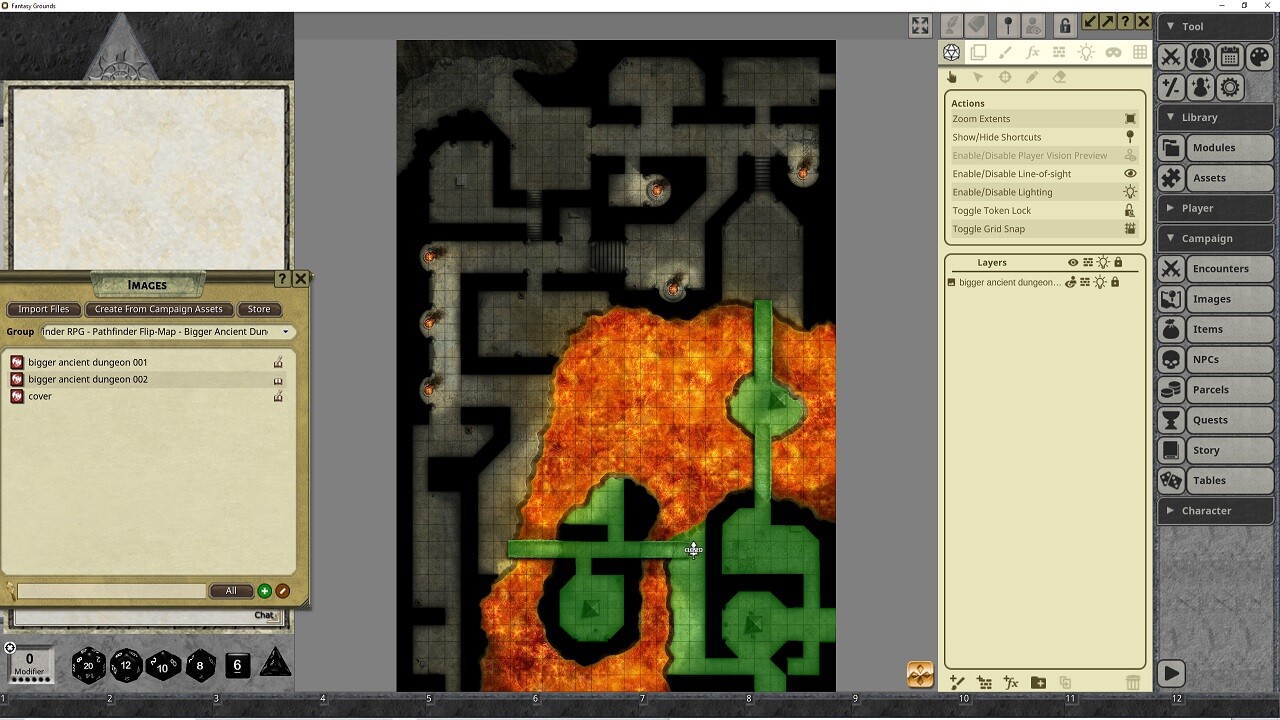Viewport: 1280px width, 720px height.
Task: Click the Import Files button
Action: point(43,309)
